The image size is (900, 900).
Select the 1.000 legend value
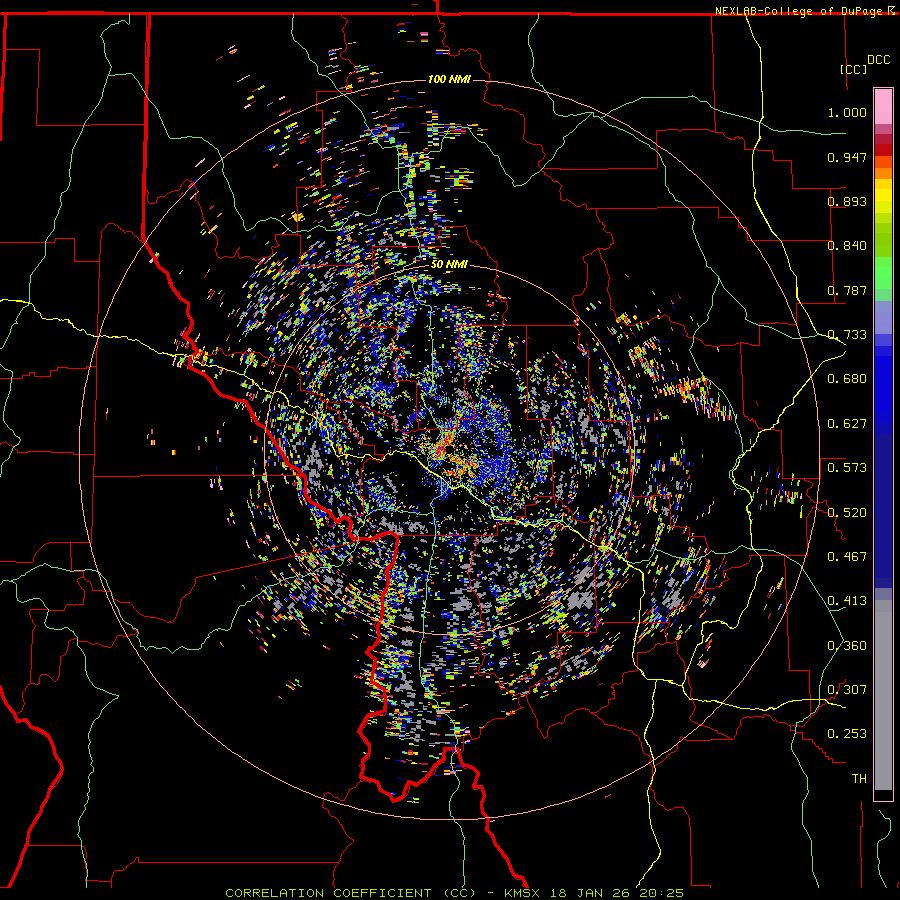(x=847, y=112)
